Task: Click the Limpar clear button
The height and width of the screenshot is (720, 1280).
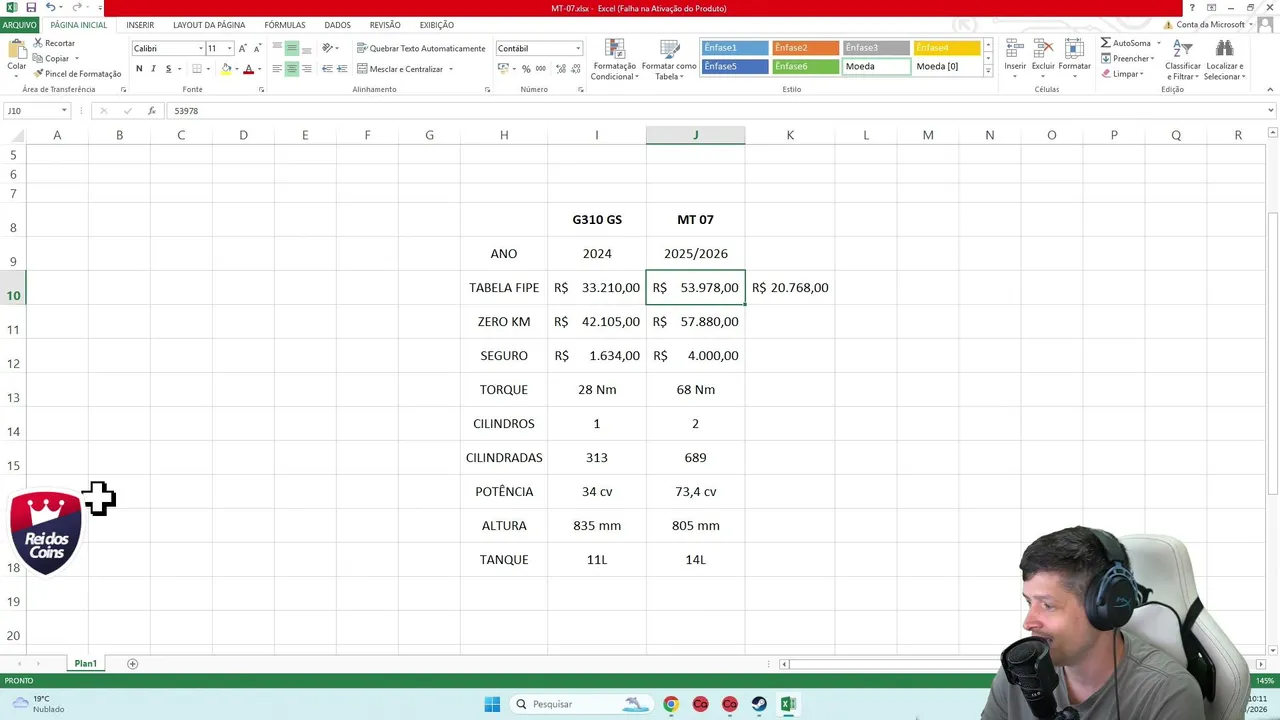Action: tap(1122, 73)
